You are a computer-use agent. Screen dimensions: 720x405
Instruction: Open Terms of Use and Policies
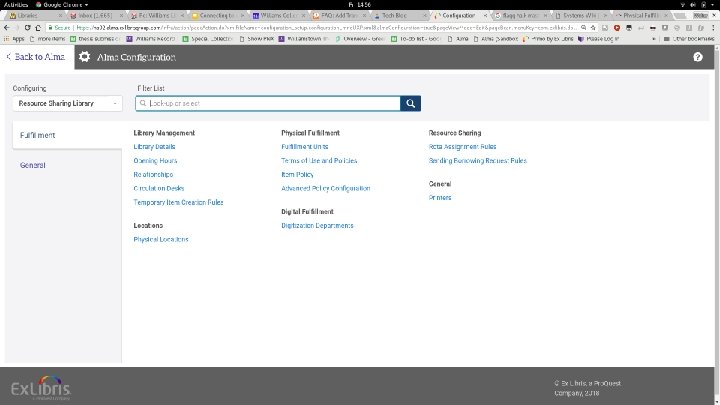[319, 161]
